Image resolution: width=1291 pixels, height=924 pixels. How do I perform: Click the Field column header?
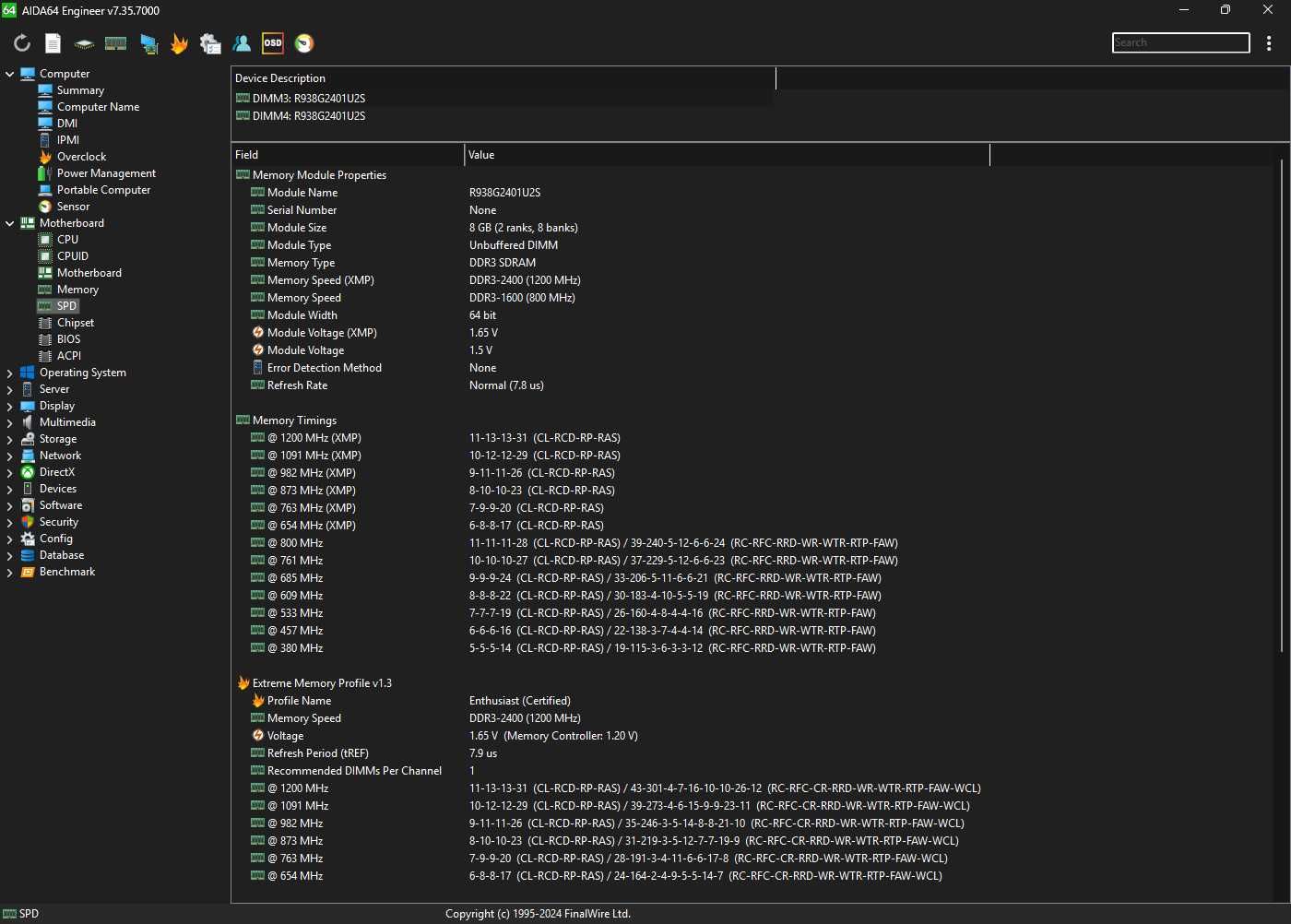(348, 155)
